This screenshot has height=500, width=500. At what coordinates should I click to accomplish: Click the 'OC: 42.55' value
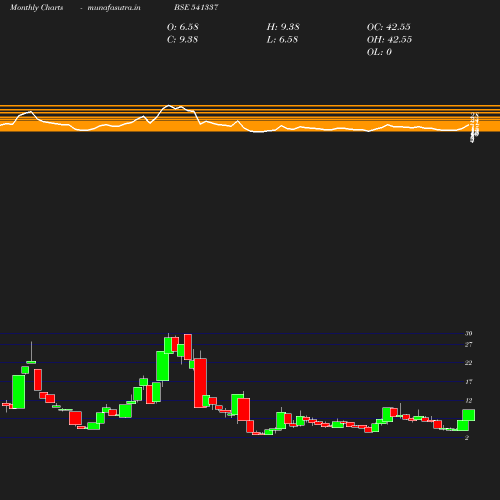pos(389,27)
